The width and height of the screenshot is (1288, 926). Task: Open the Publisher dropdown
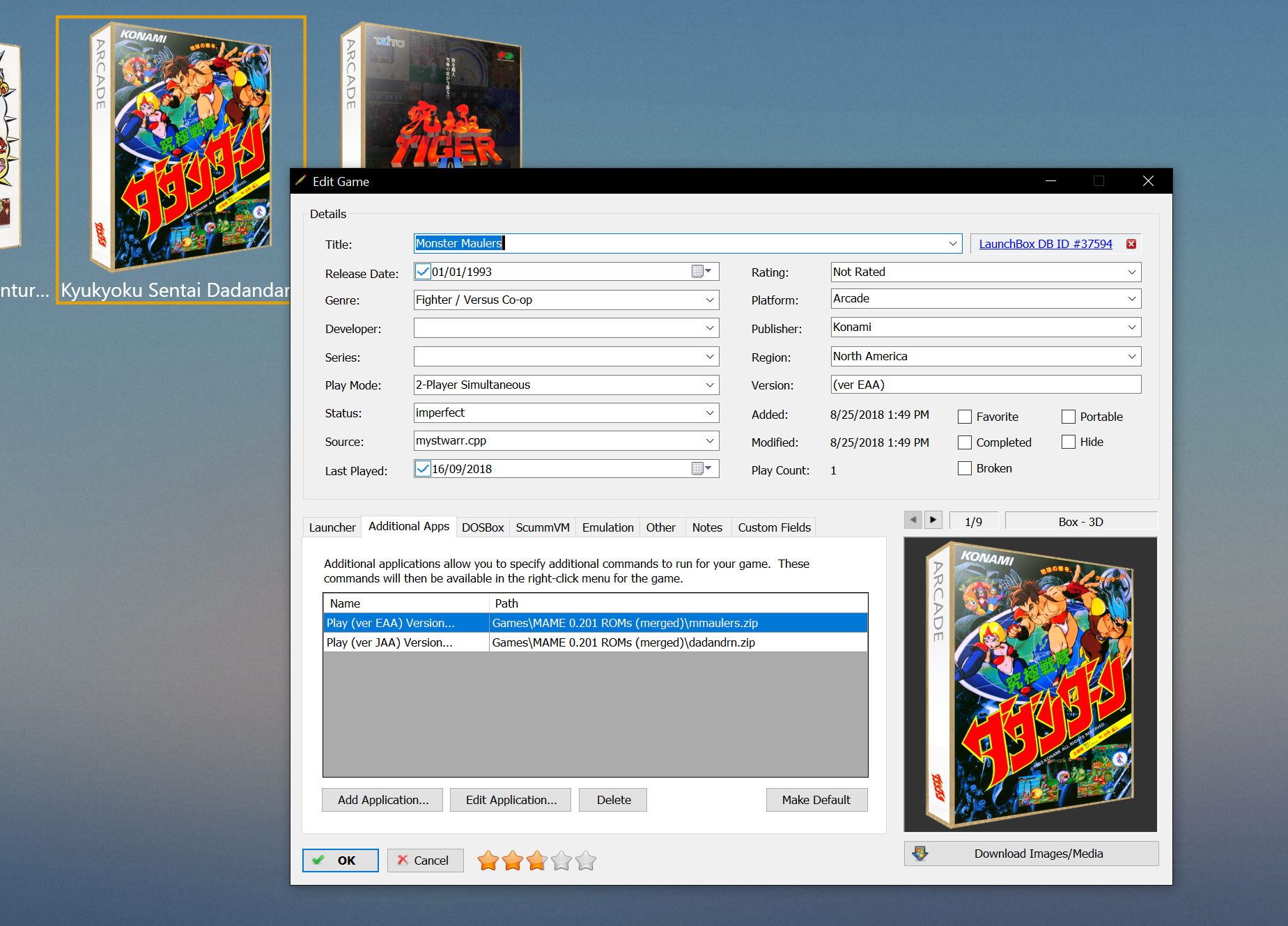pyautogui.click(x=1132, y=327)
